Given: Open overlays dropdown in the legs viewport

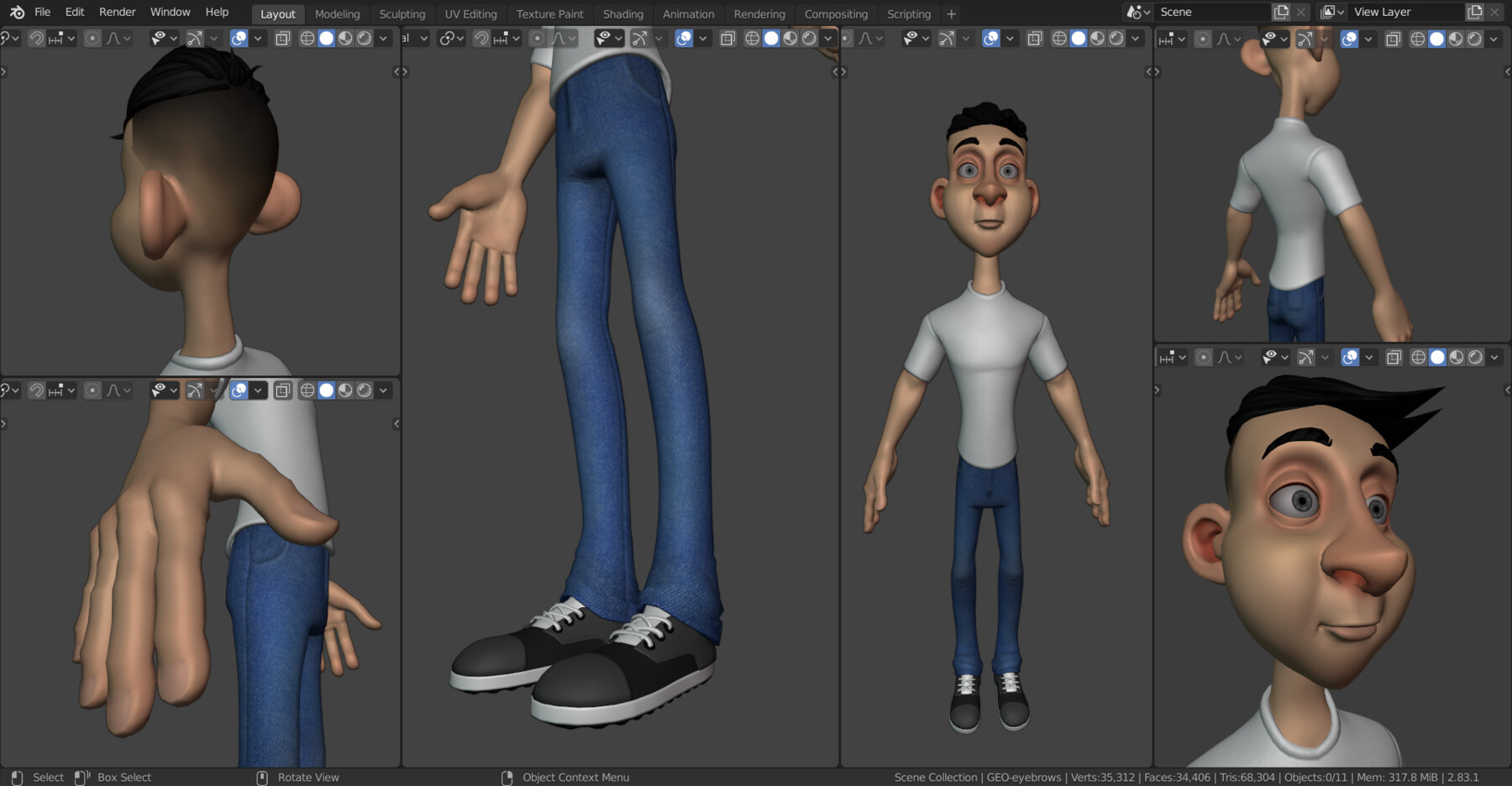Looking at the screenshot, I should (x=703, y=39).
